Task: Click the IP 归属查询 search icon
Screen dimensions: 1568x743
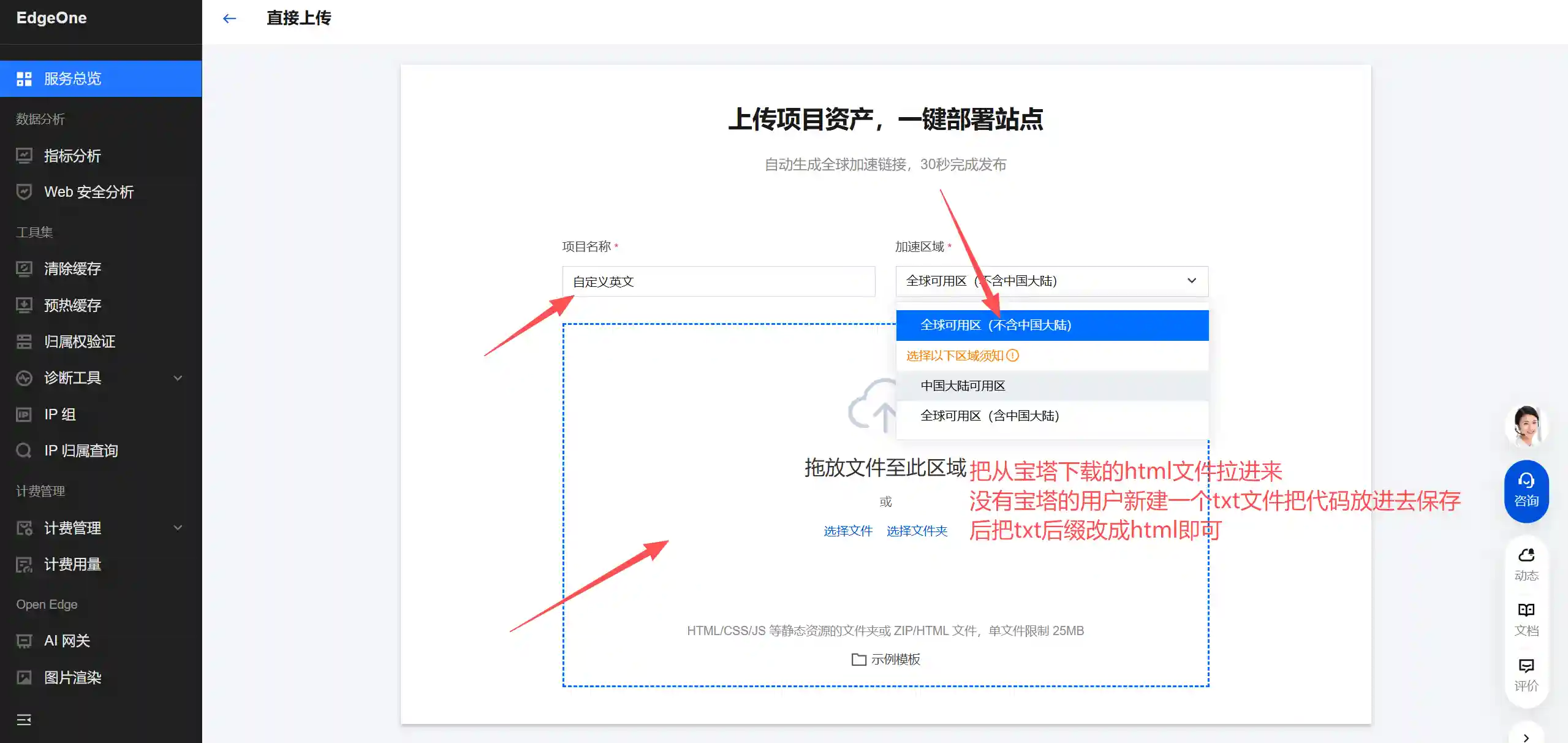Action: pyautogui.click(x=24, y=451)
